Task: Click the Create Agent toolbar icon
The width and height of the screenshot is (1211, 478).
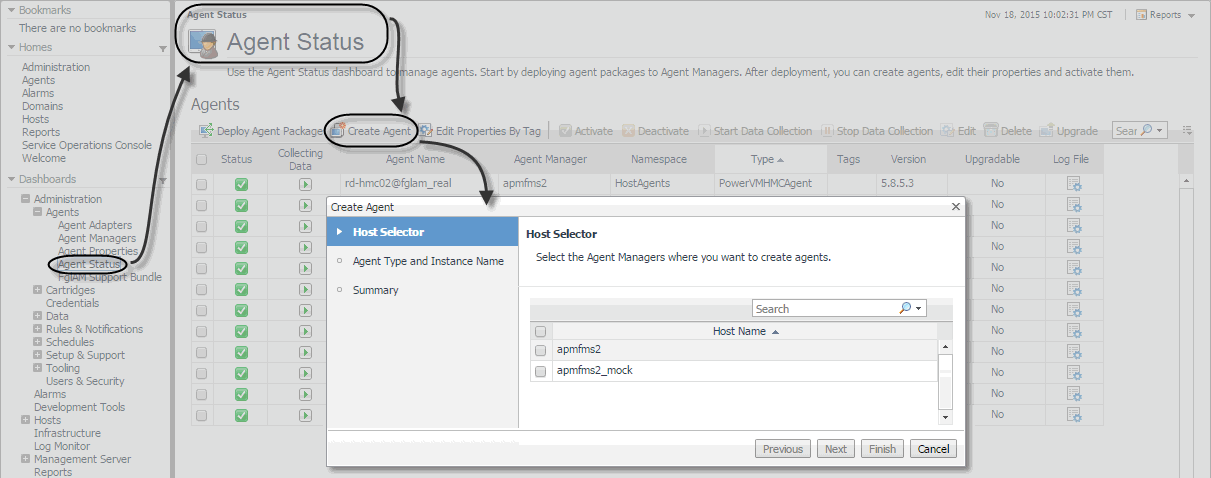Action: tap(338, 131)
